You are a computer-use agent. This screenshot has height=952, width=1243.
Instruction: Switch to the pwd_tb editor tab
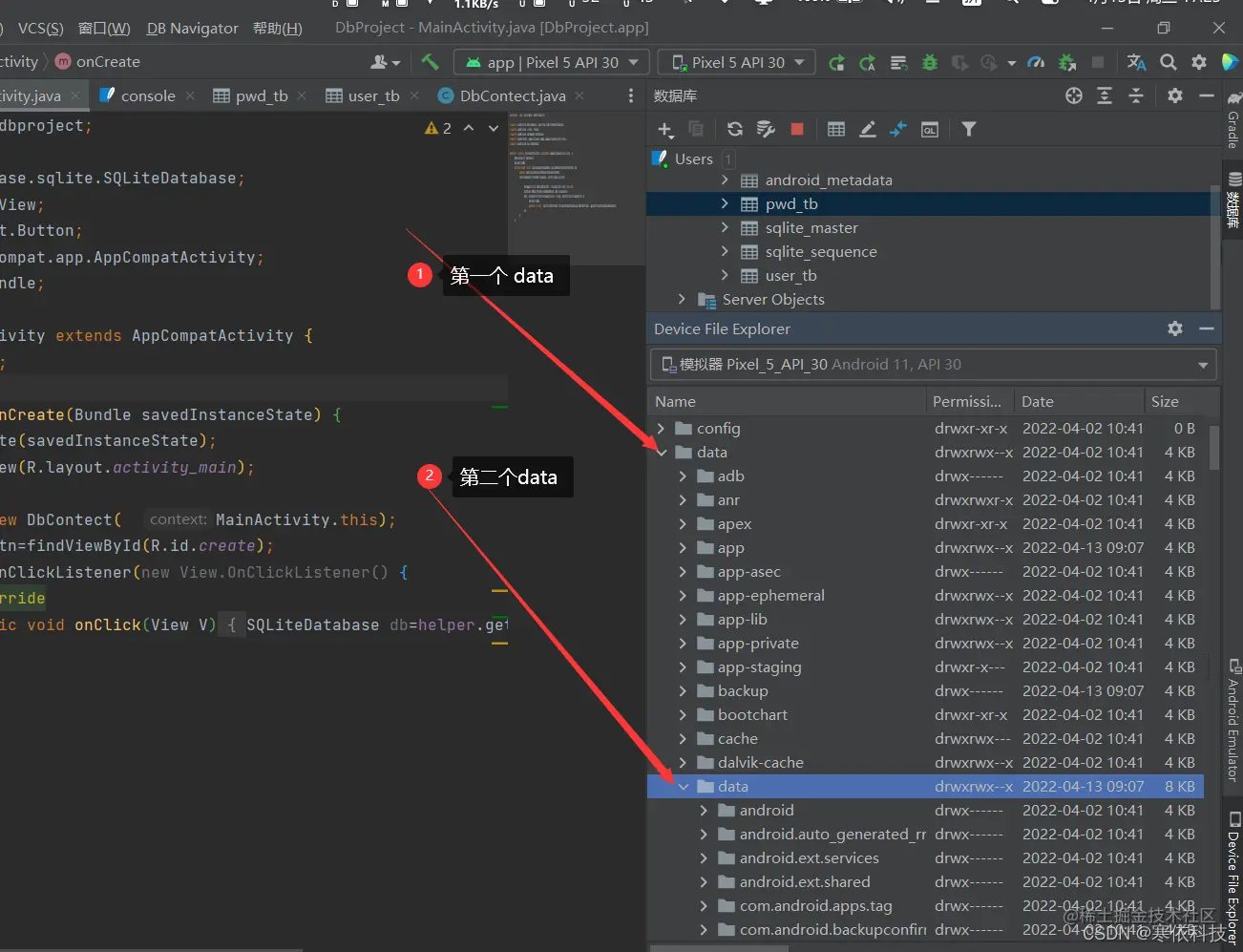[262, 95]
